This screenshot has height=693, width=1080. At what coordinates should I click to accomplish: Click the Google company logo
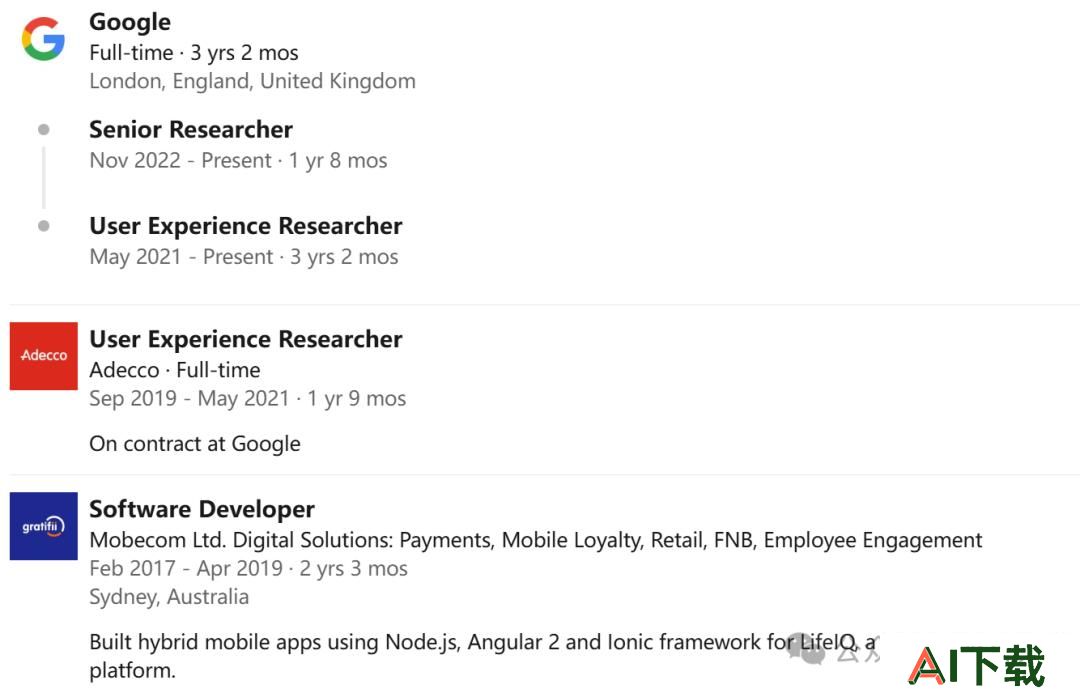(43, 39)
